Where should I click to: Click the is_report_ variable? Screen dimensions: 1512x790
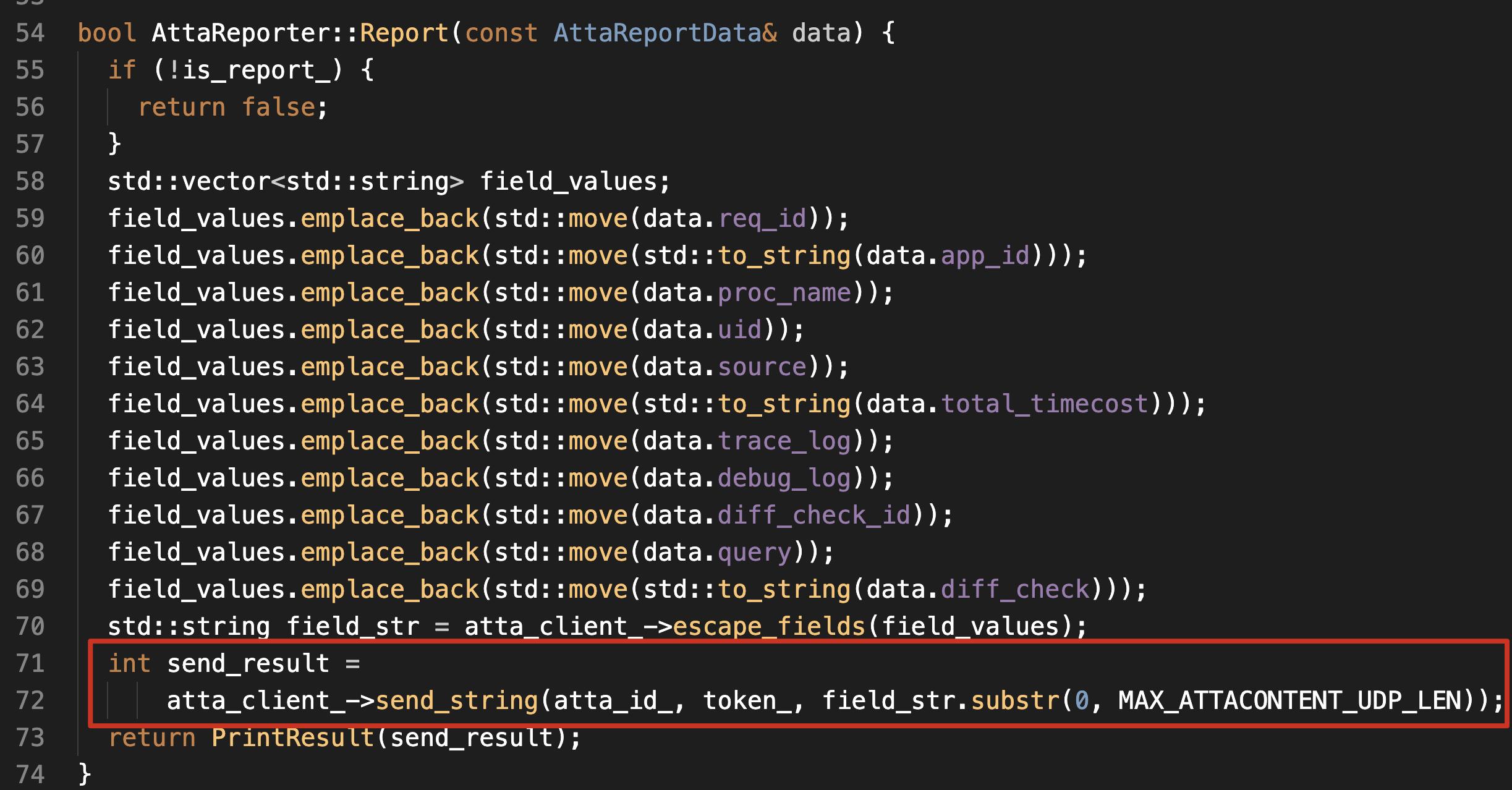coord(256,70)
